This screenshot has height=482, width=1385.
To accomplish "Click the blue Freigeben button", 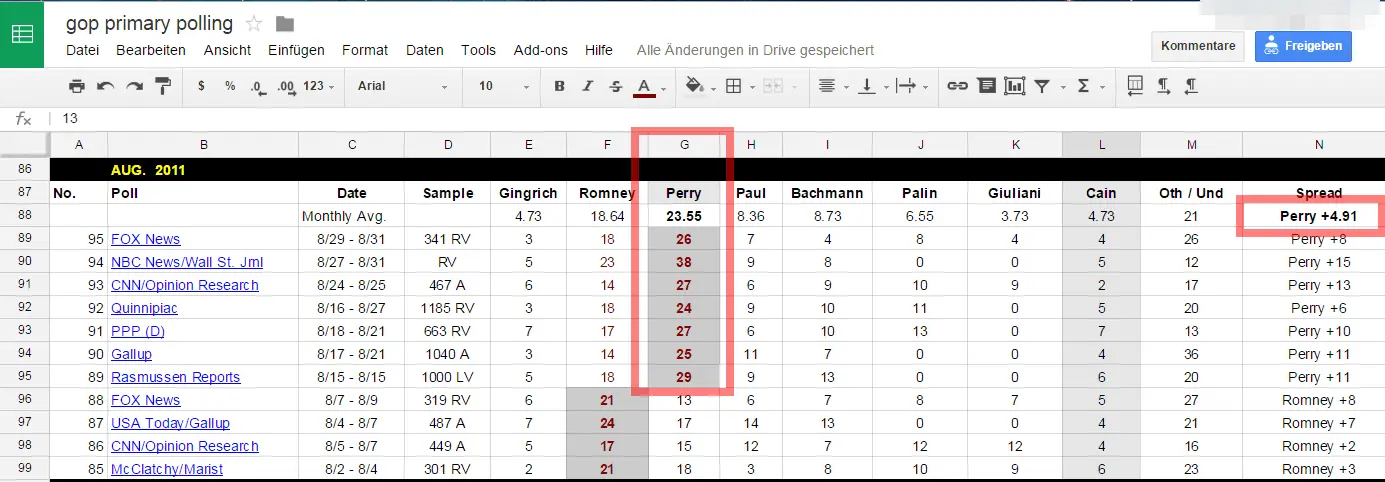I will (x=1303, y=46).
